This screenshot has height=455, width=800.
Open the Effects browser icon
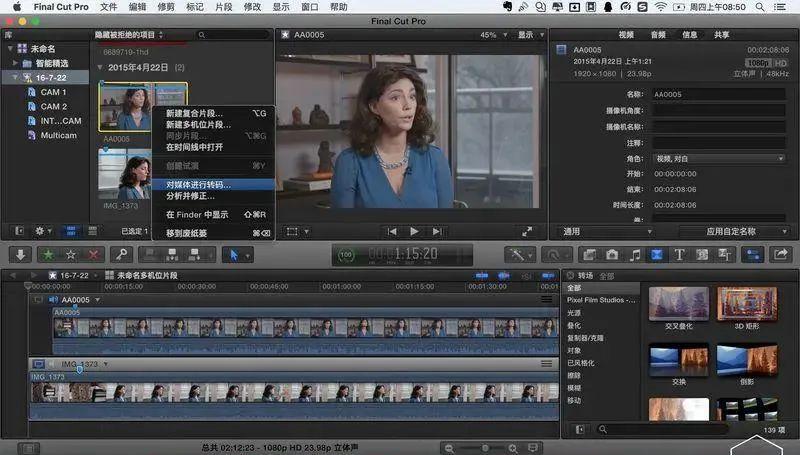[590, 255]
